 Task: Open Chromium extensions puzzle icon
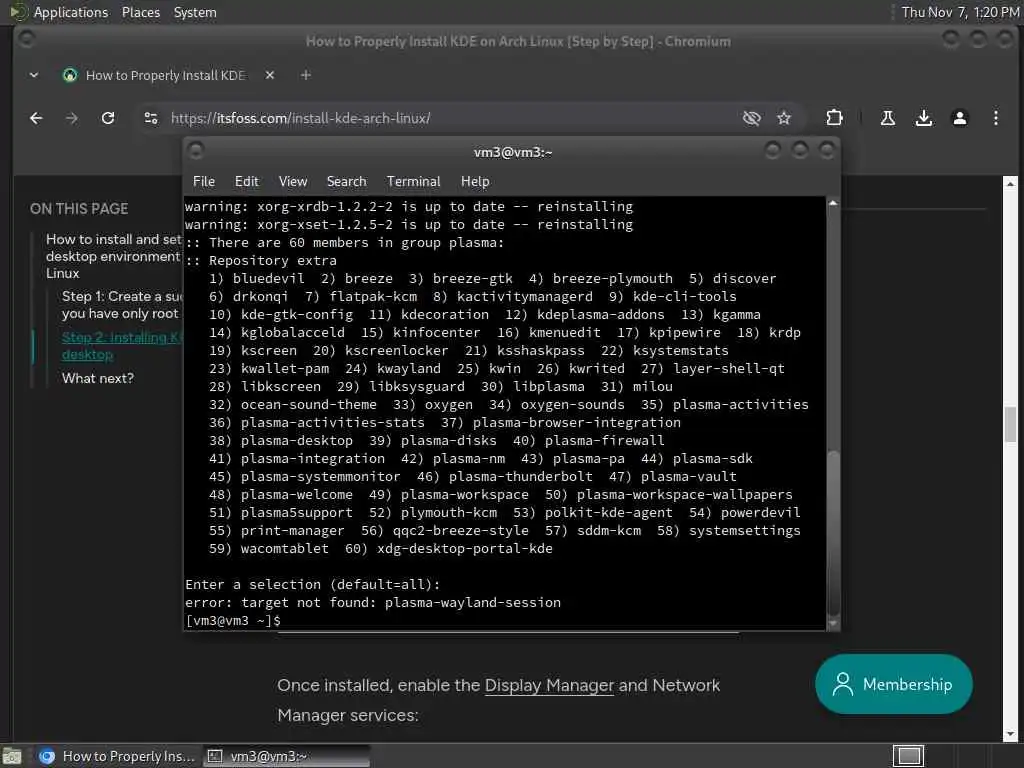click(834, 118)
